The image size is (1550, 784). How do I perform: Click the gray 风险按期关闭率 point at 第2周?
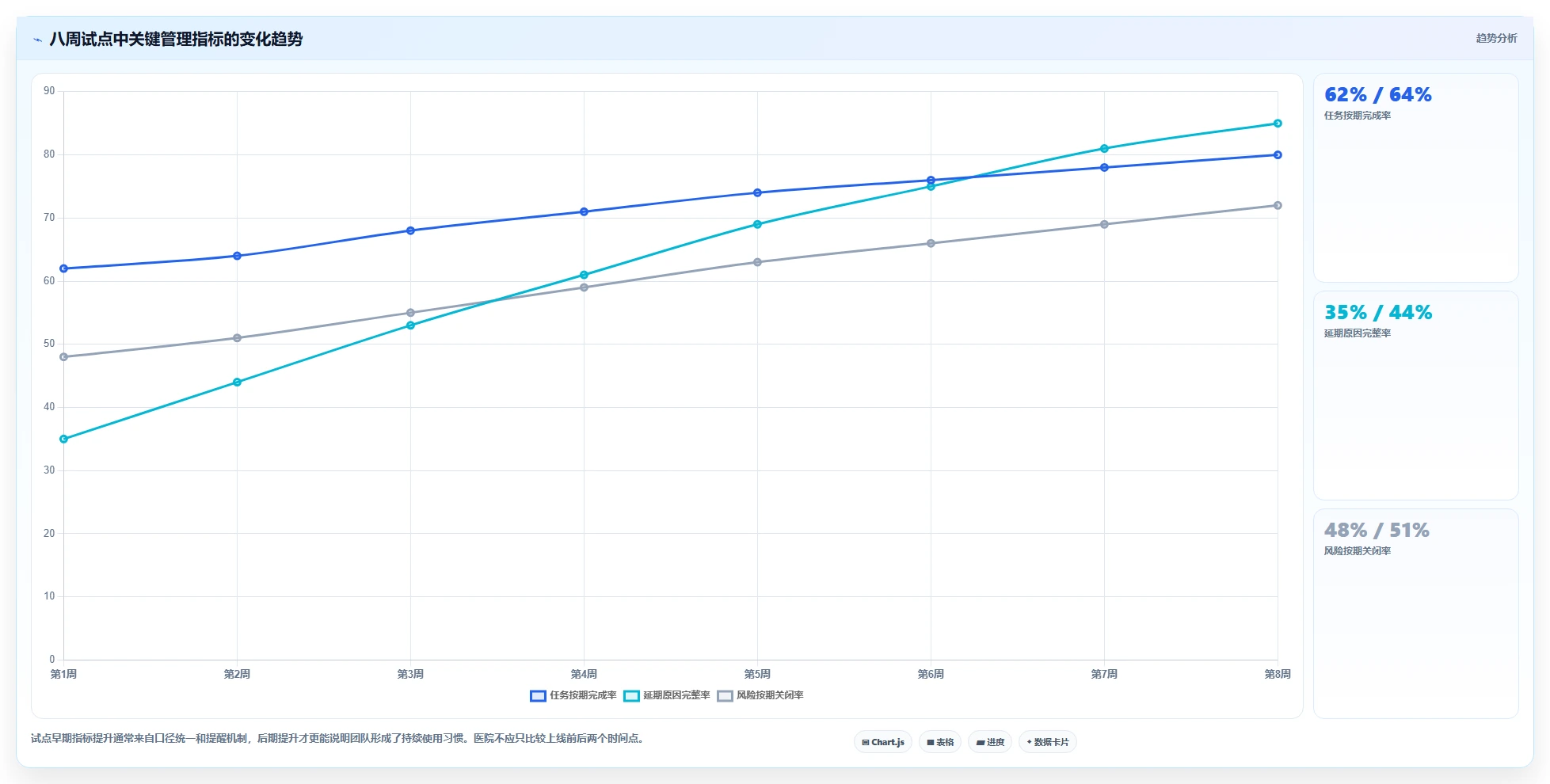(237, 338)
